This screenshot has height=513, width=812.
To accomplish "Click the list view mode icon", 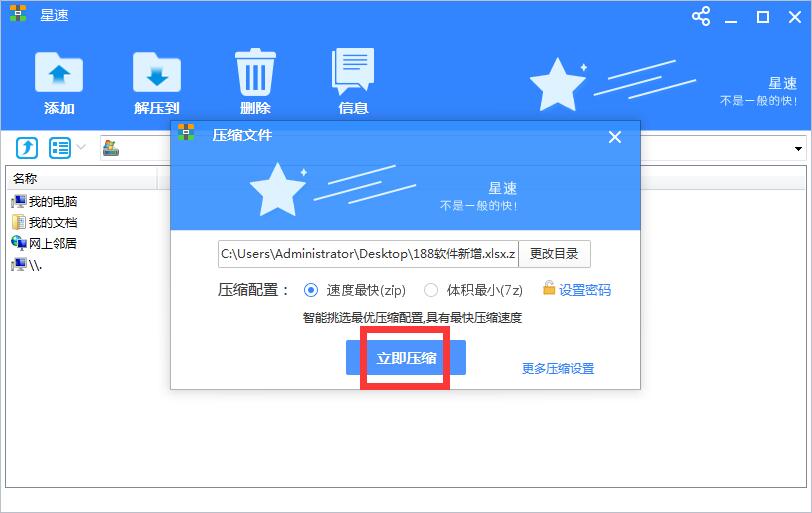I will (x=60, y=148).
